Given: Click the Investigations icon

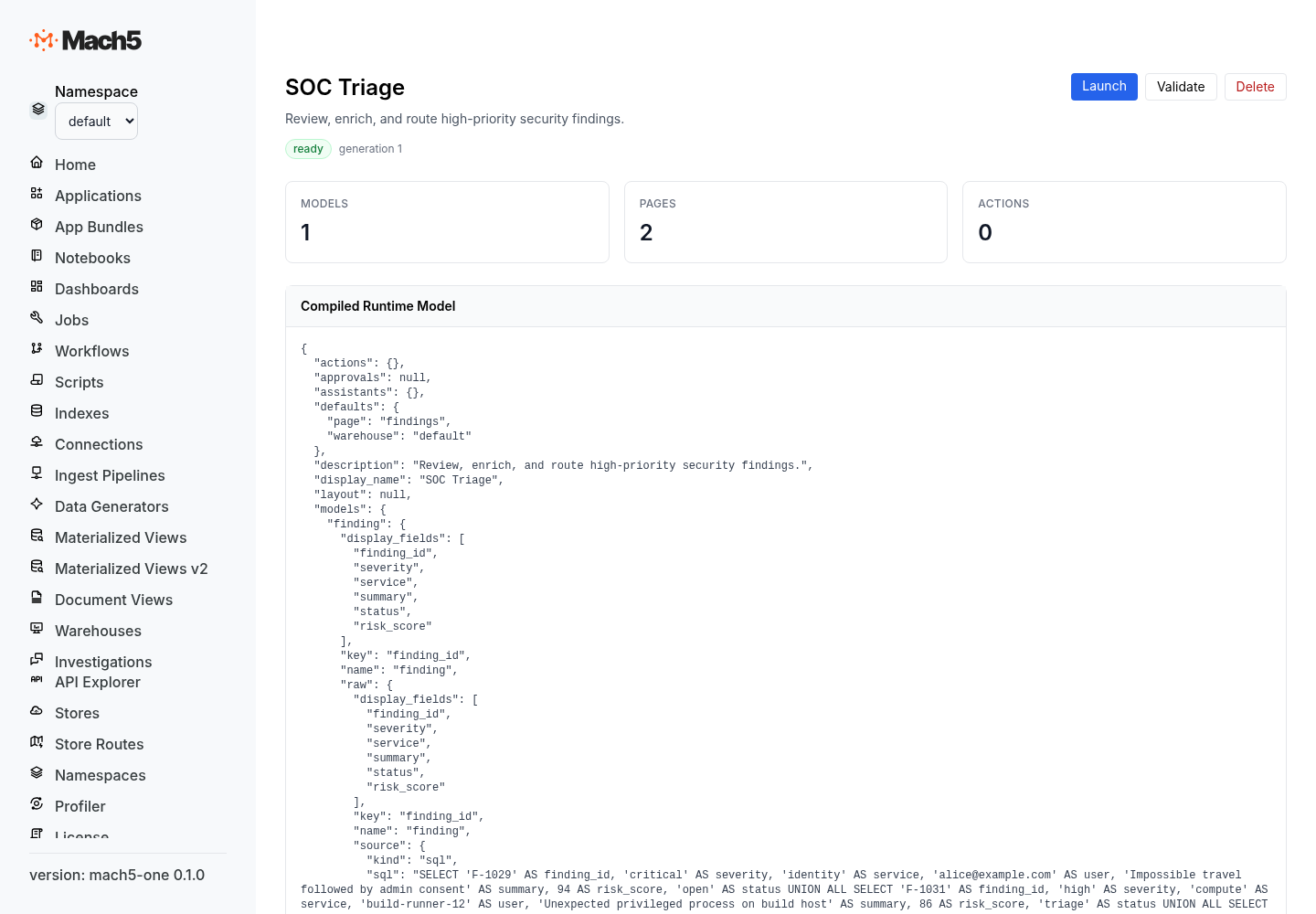Looking at the screenshot, I should point(37,659).
